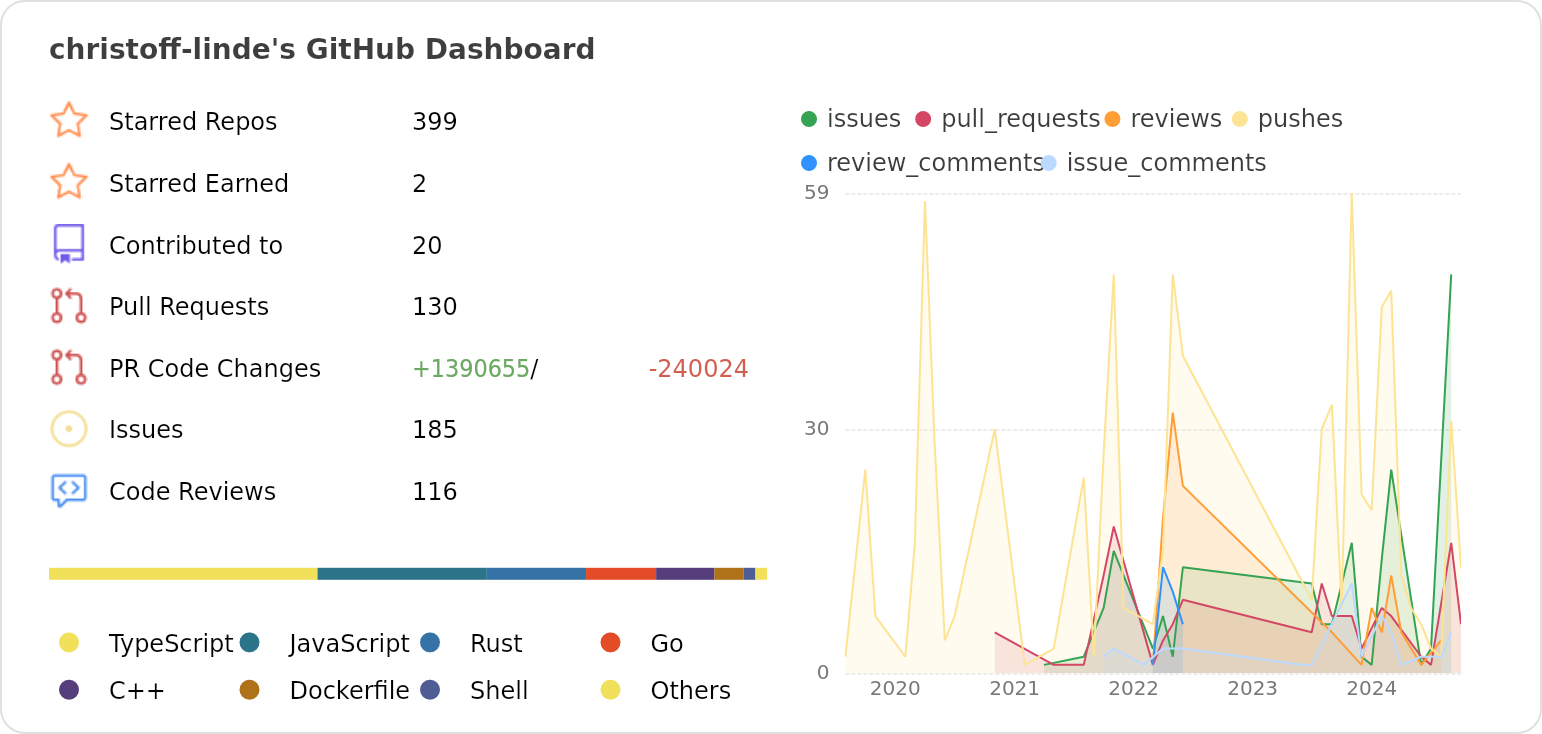
Task: Toggle the pull_requests legend dot
Action: [x=923, y=119]
